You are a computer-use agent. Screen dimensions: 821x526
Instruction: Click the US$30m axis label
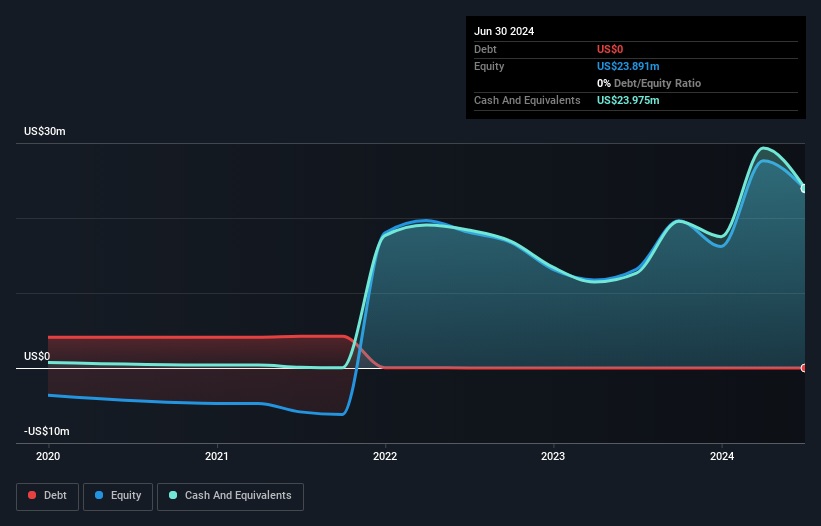(45, 131)
